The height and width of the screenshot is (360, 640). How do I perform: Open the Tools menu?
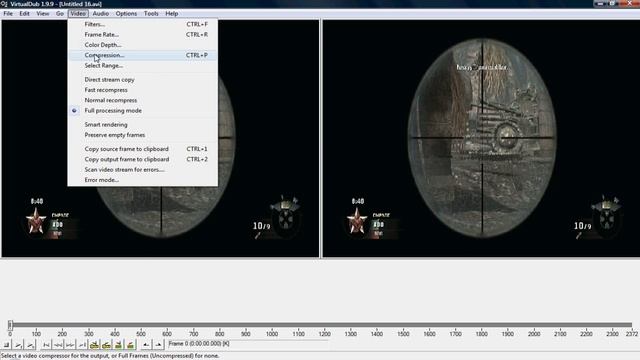point(151,13)
